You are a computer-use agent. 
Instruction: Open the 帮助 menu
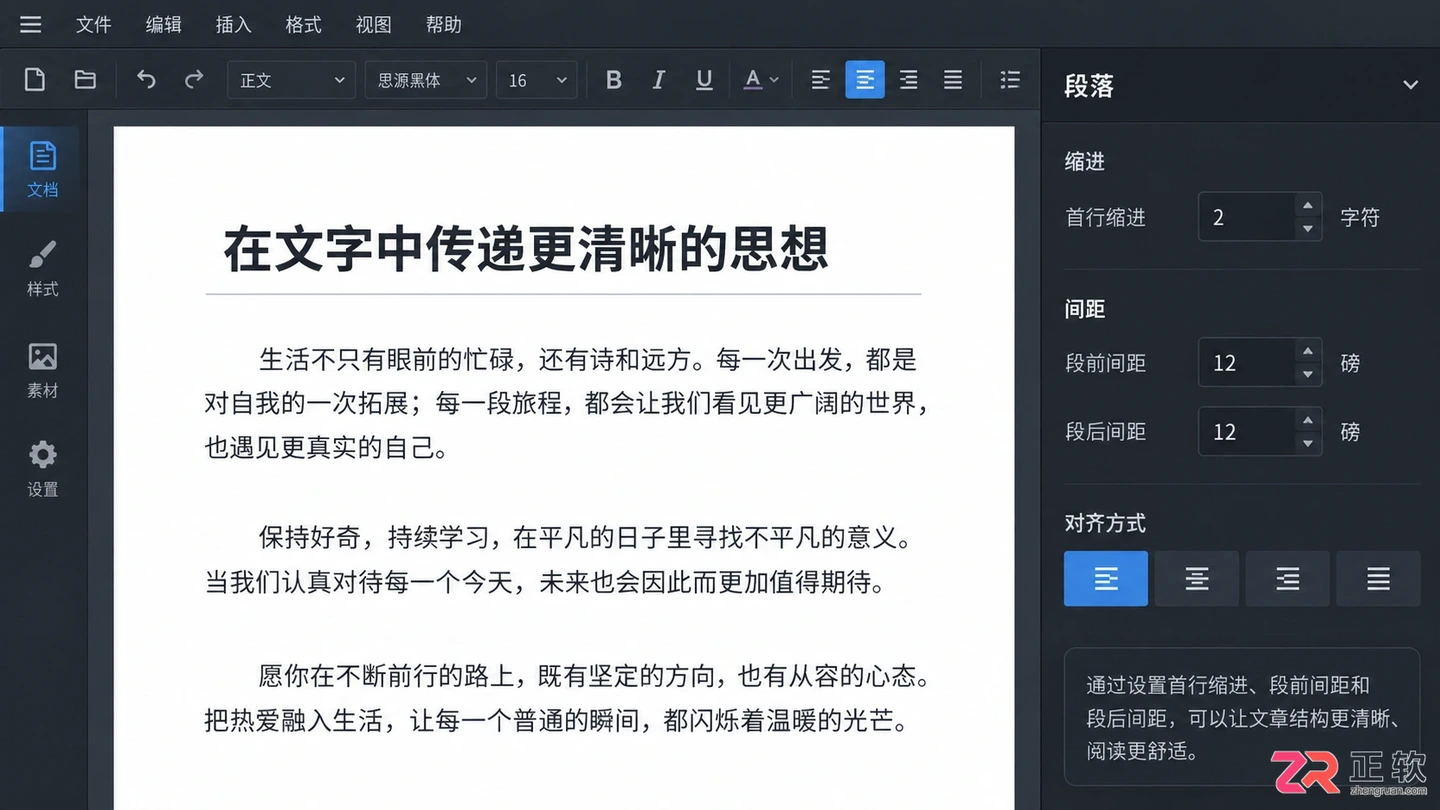(443, 24)
